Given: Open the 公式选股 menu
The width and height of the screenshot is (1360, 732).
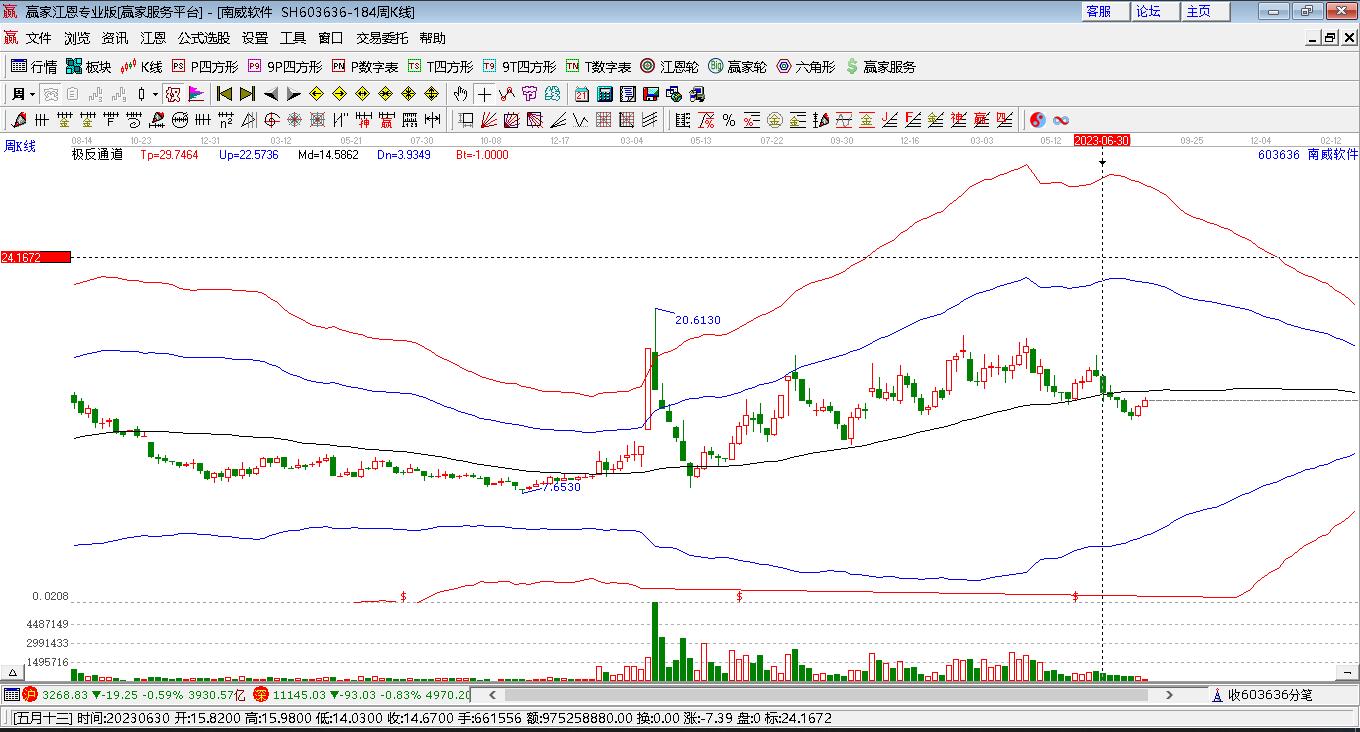Looking at the screenshot, I should point(204,38).
